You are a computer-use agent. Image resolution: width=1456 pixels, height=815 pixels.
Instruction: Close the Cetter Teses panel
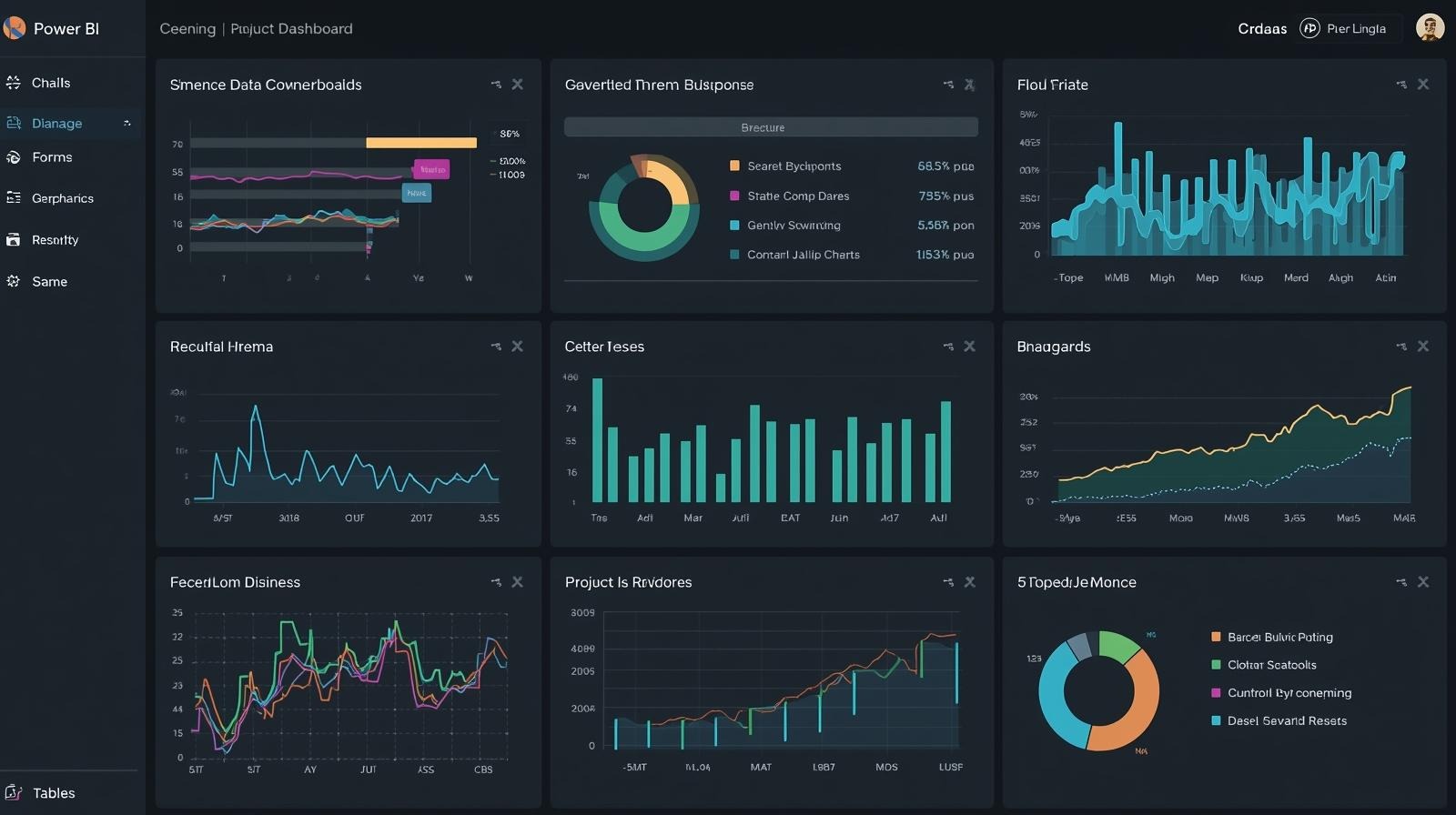(x=969, y=347)
